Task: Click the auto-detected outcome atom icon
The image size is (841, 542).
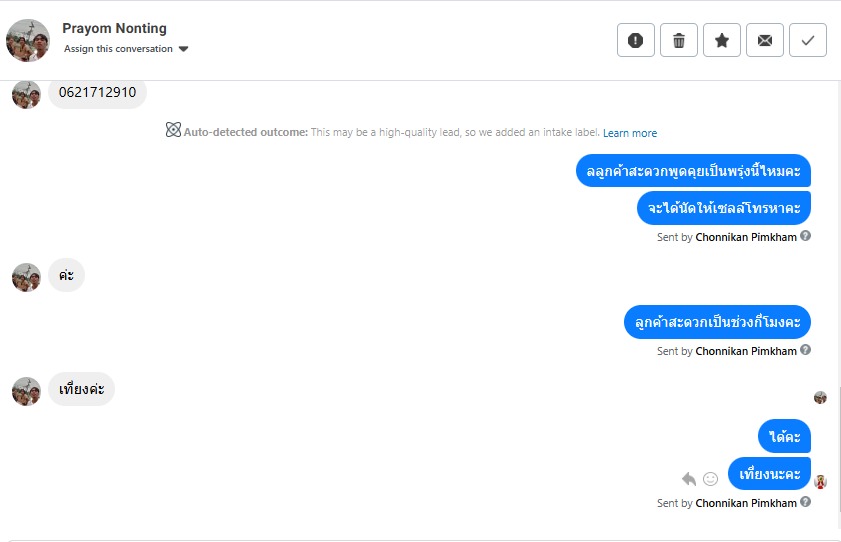Action: (173, 131)
